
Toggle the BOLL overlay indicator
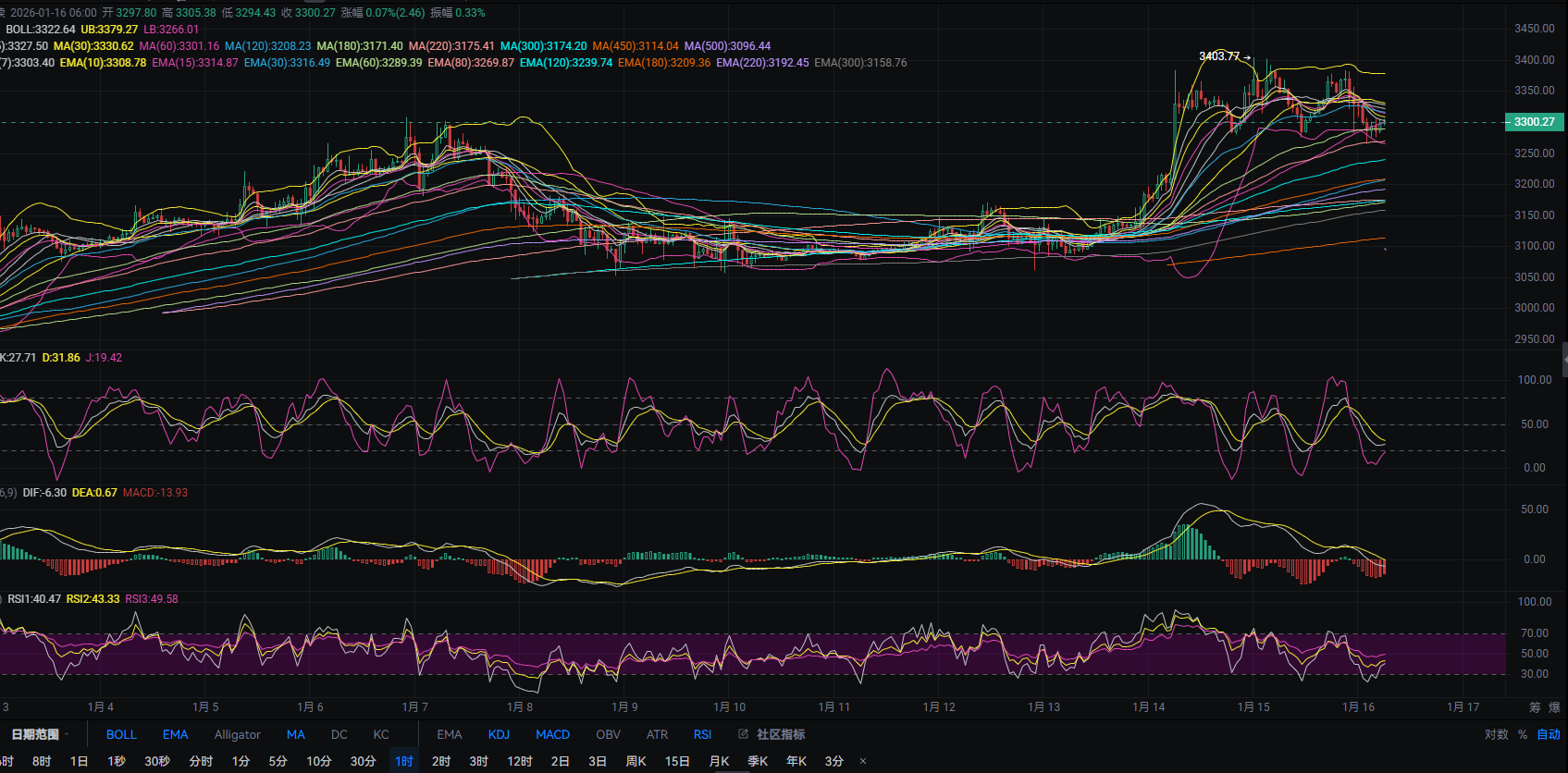point(121,734)
